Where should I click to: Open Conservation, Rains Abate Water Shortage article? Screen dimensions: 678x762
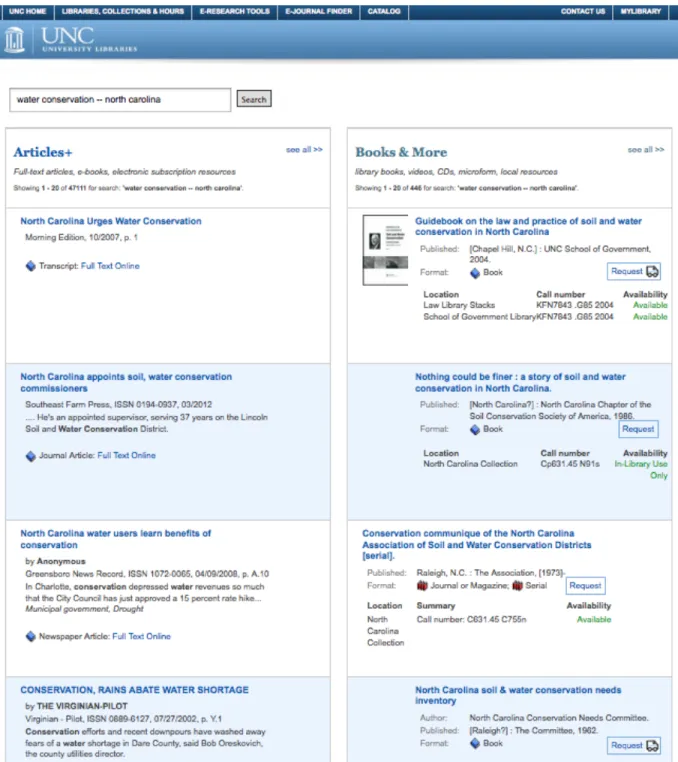pyautogui.click(x=134, y=690)
